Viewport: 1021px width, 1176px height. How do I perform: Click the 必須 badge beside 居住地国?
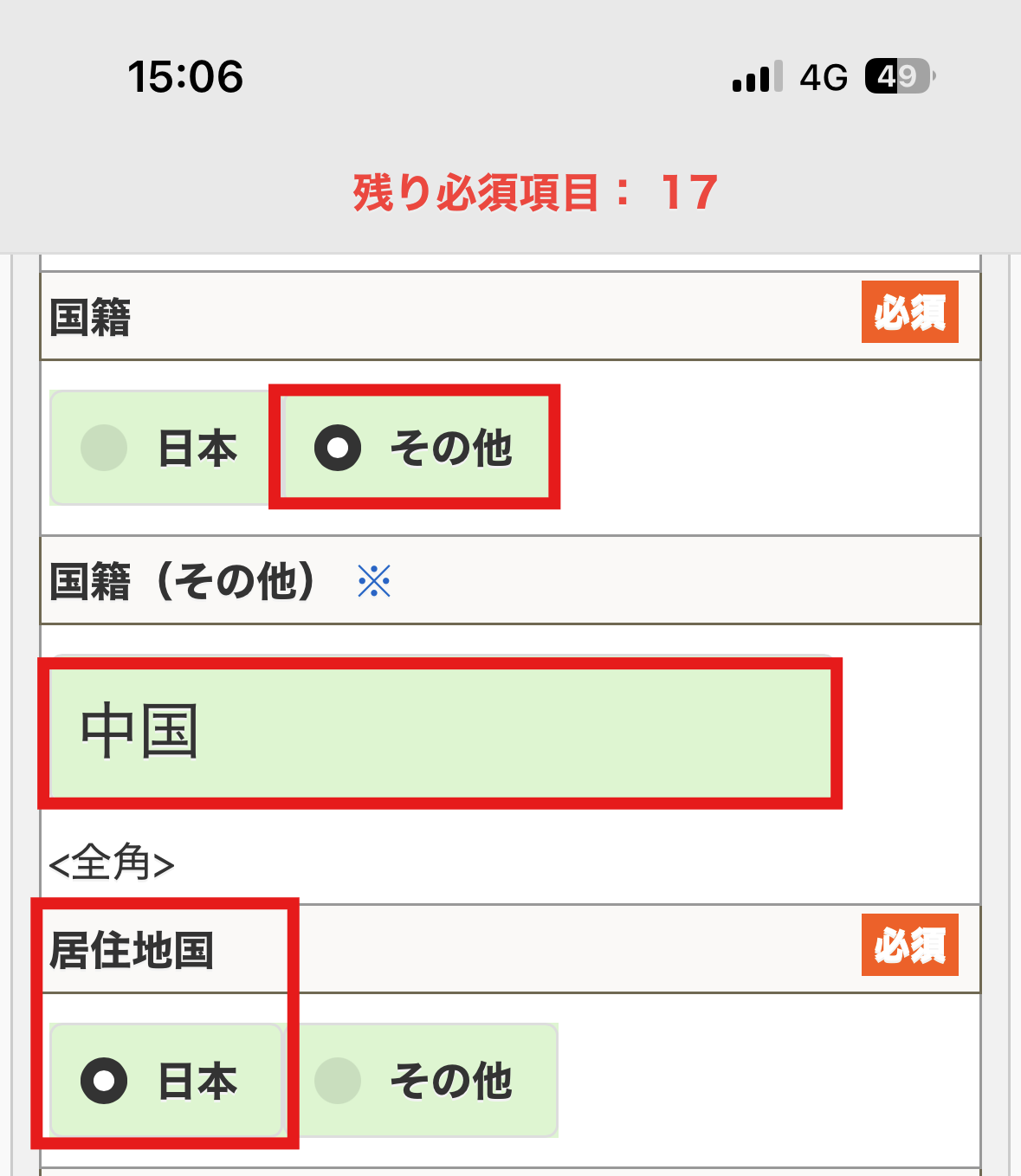pyautogui.click(x=909, y=947)
